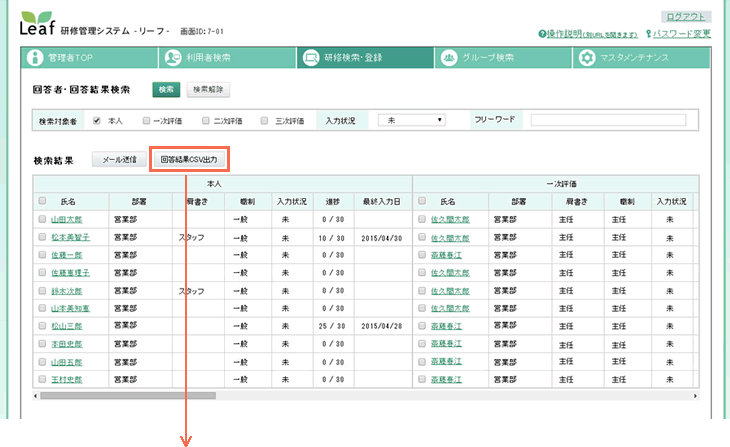Click the 2015/04/30 last input date

(382, 238)
